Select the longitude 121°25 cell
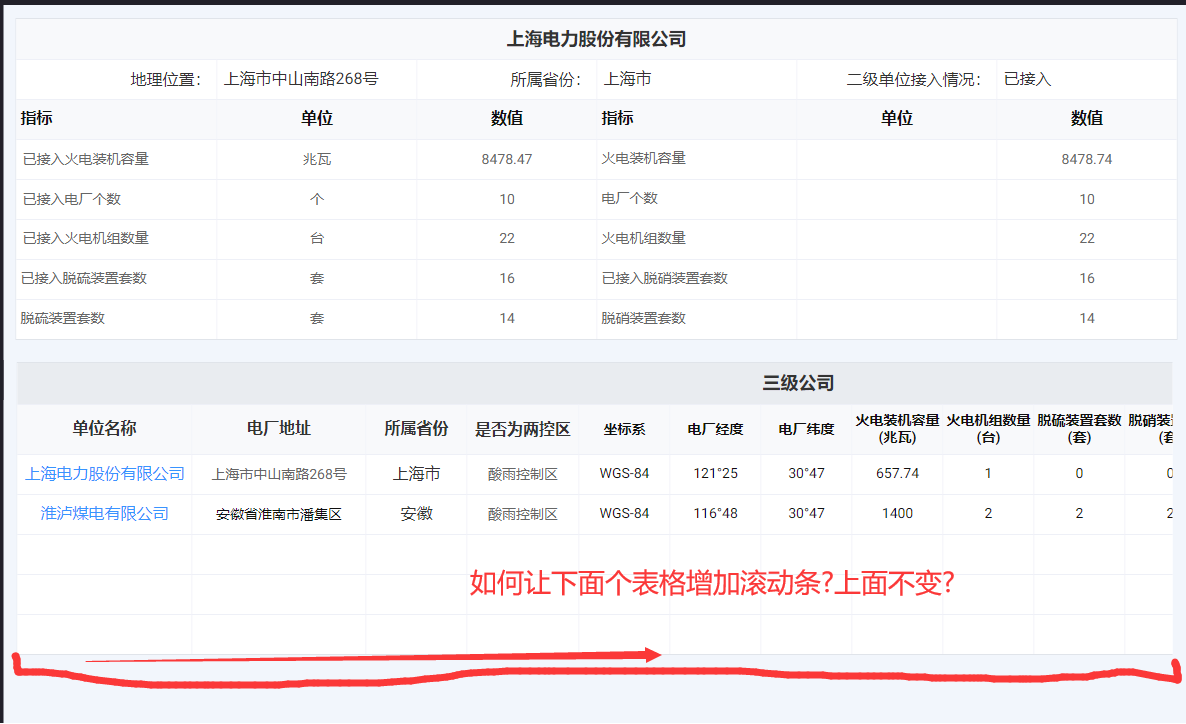The image size is (1186, 724). coord(716,474)
